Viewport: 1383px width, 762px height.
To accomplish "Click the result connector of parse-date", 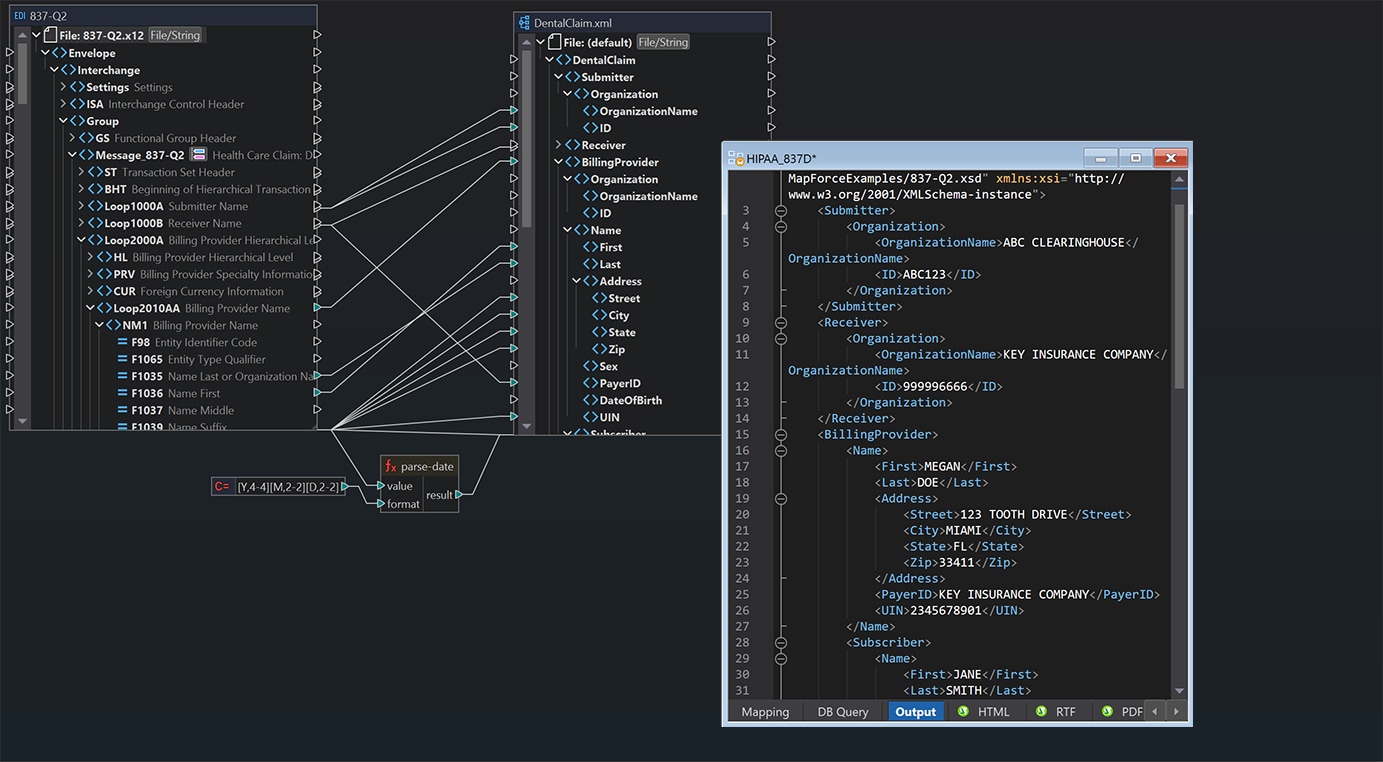I will point(459,494).
